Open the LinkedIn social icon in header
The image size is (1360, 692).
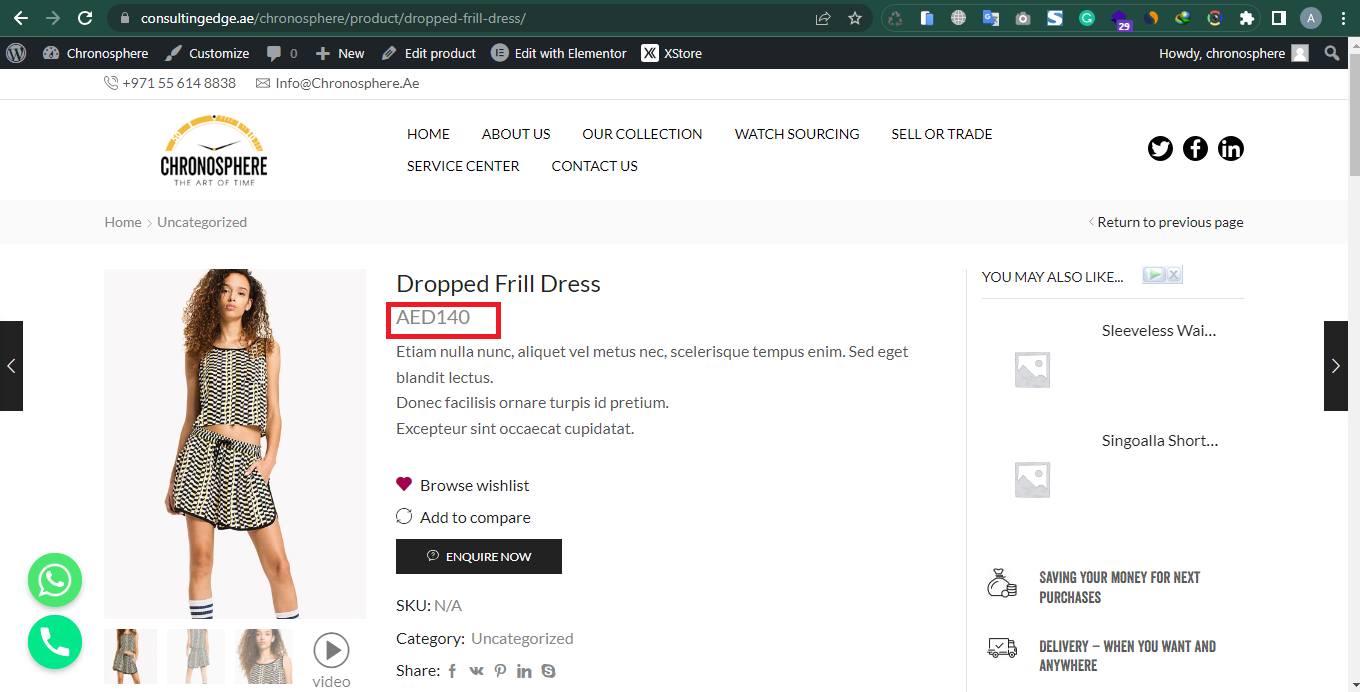(1231, 149)
